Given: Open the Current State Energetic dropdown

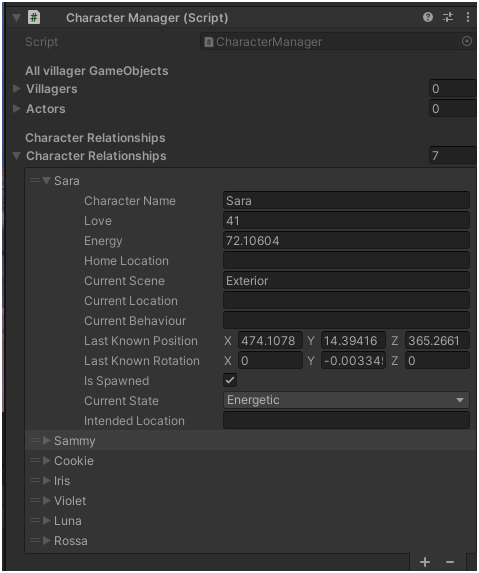Looking at the screenshot, I should tap(346, 400).
